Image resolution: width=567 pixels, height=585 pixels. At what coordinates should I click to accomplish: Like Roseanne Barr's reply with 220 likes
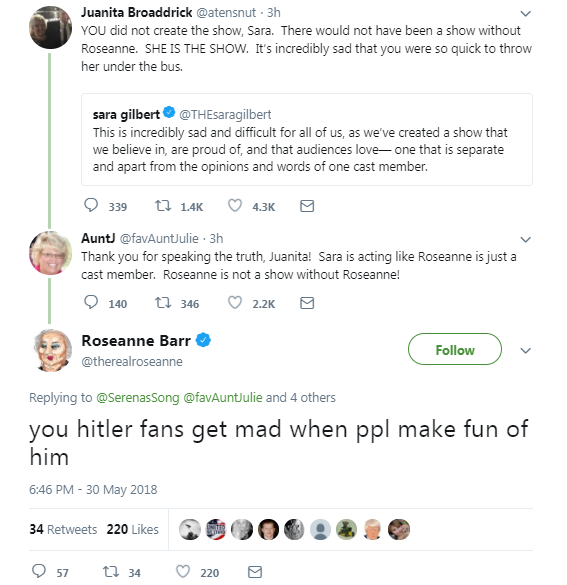point(183,572)
